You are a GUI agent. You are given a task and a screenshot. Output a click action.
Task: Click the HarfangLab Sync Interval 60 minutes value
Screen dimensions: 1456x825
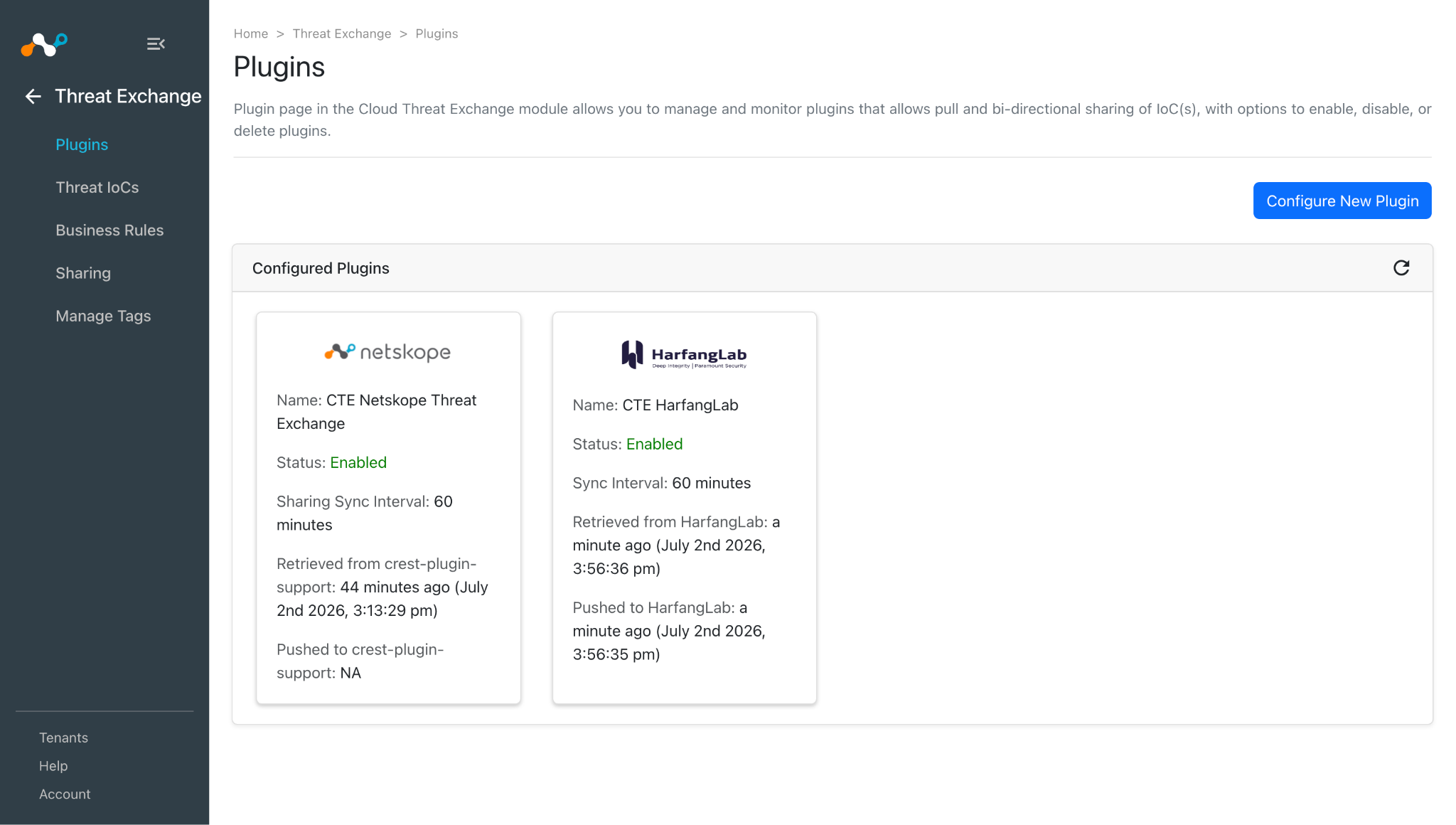pyautogui.click(x=711, y=484)
